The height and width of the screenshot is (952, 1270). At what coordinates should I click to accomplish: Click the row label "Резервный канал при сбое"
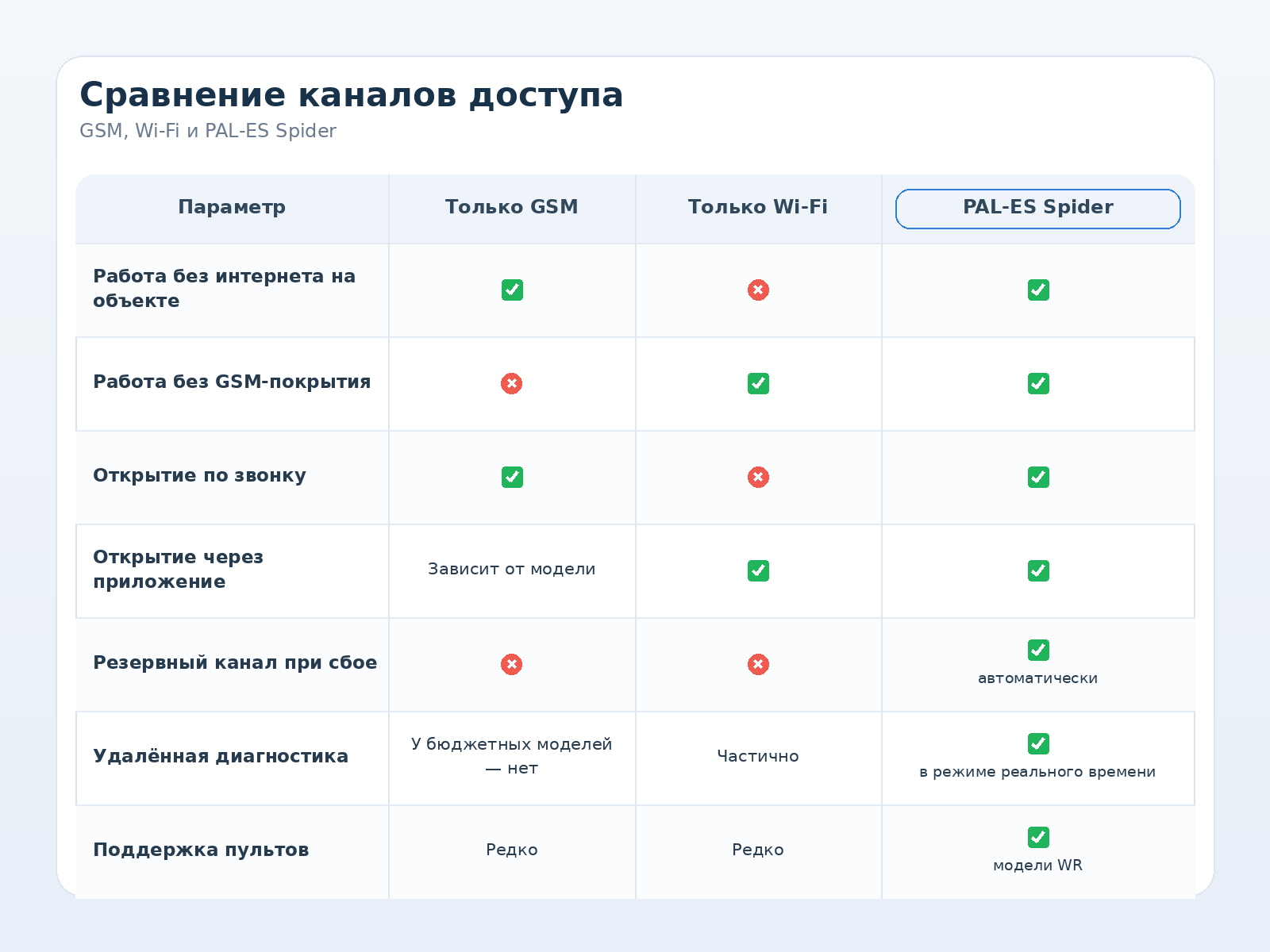coord(235,663)
